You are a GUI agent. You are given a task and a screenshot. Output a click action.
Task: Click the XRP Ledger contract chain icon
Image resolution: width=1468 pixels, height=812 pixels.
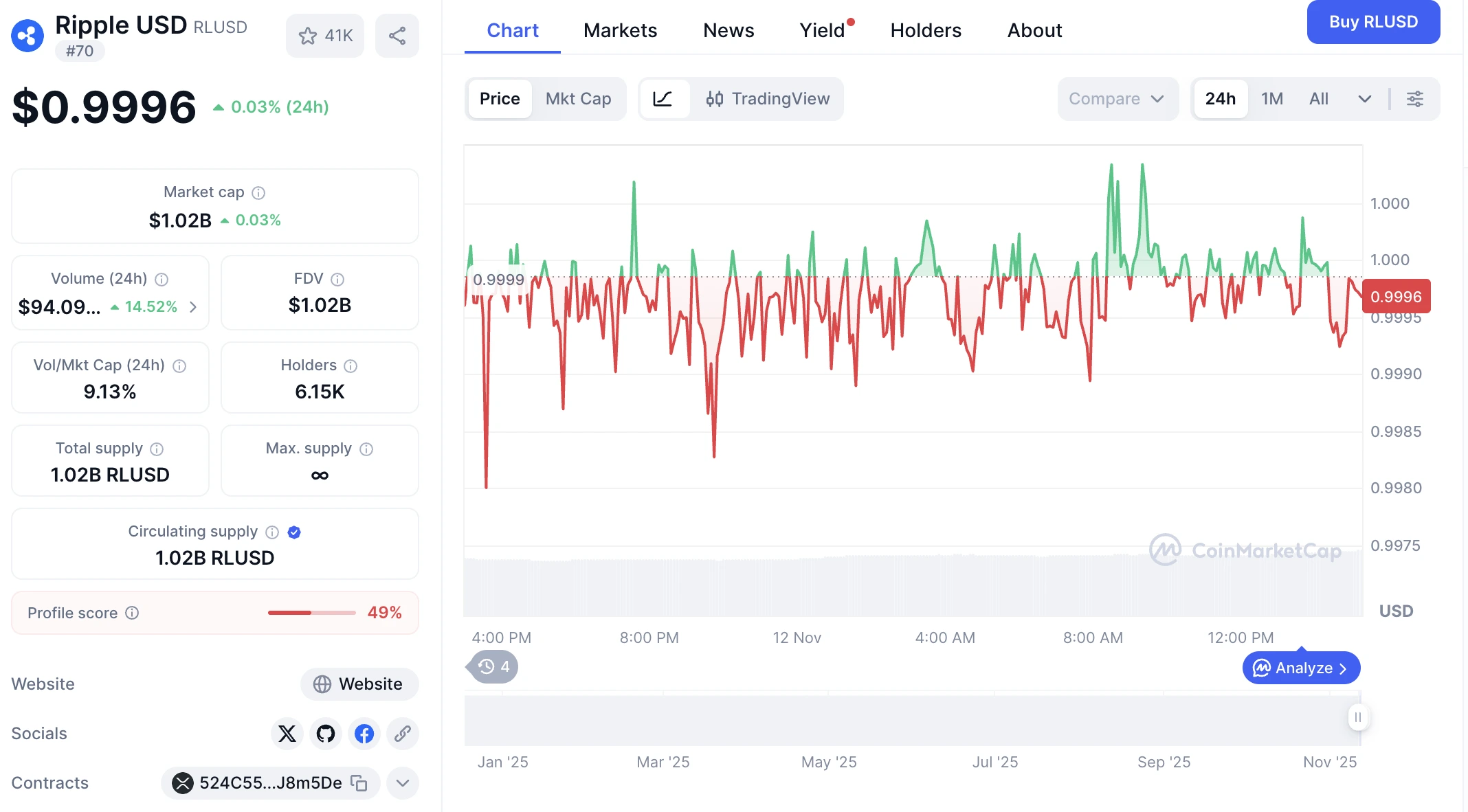click(183, 783)
